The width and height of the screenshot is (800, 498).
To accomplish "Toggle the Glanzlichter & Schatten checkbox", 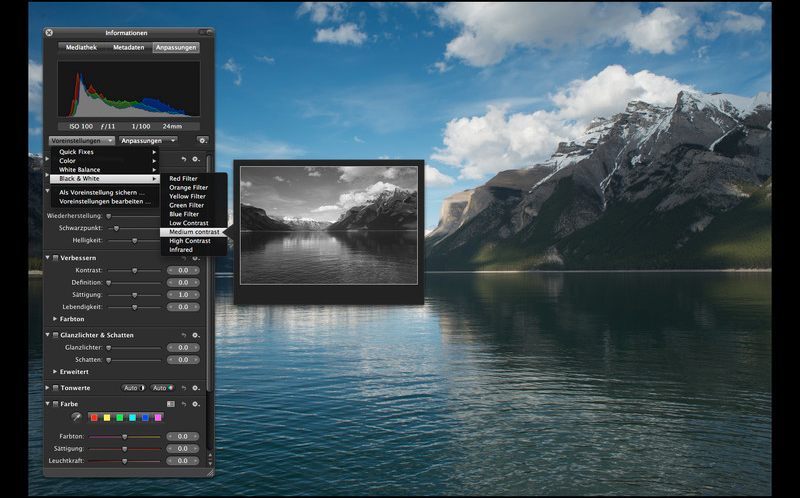I will coord(55,335).
